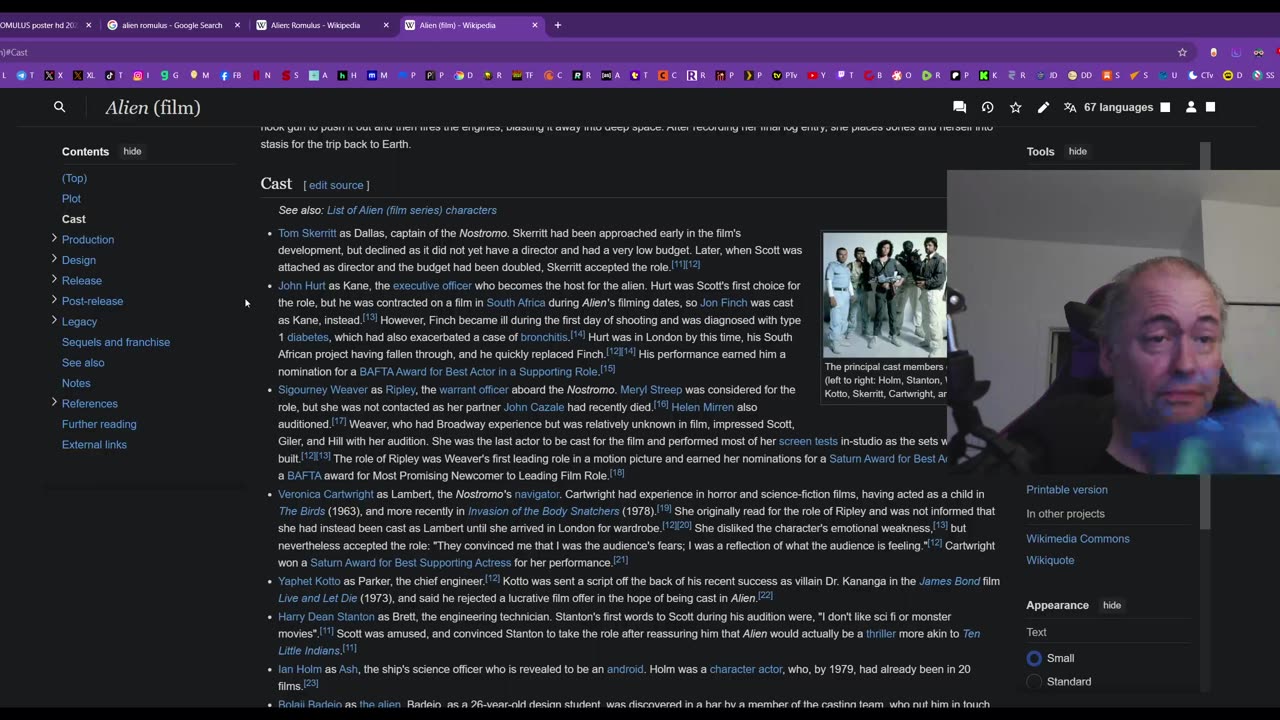Close the 'alien romulus - Google Search' tab

pos(237,25)
